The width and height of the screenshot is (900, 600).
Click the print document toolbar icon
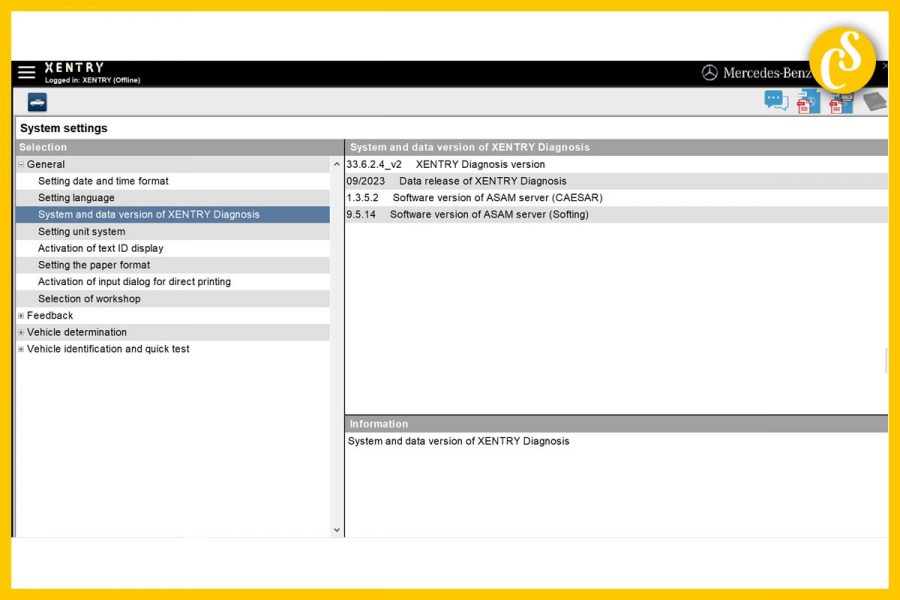click(840, 101)
